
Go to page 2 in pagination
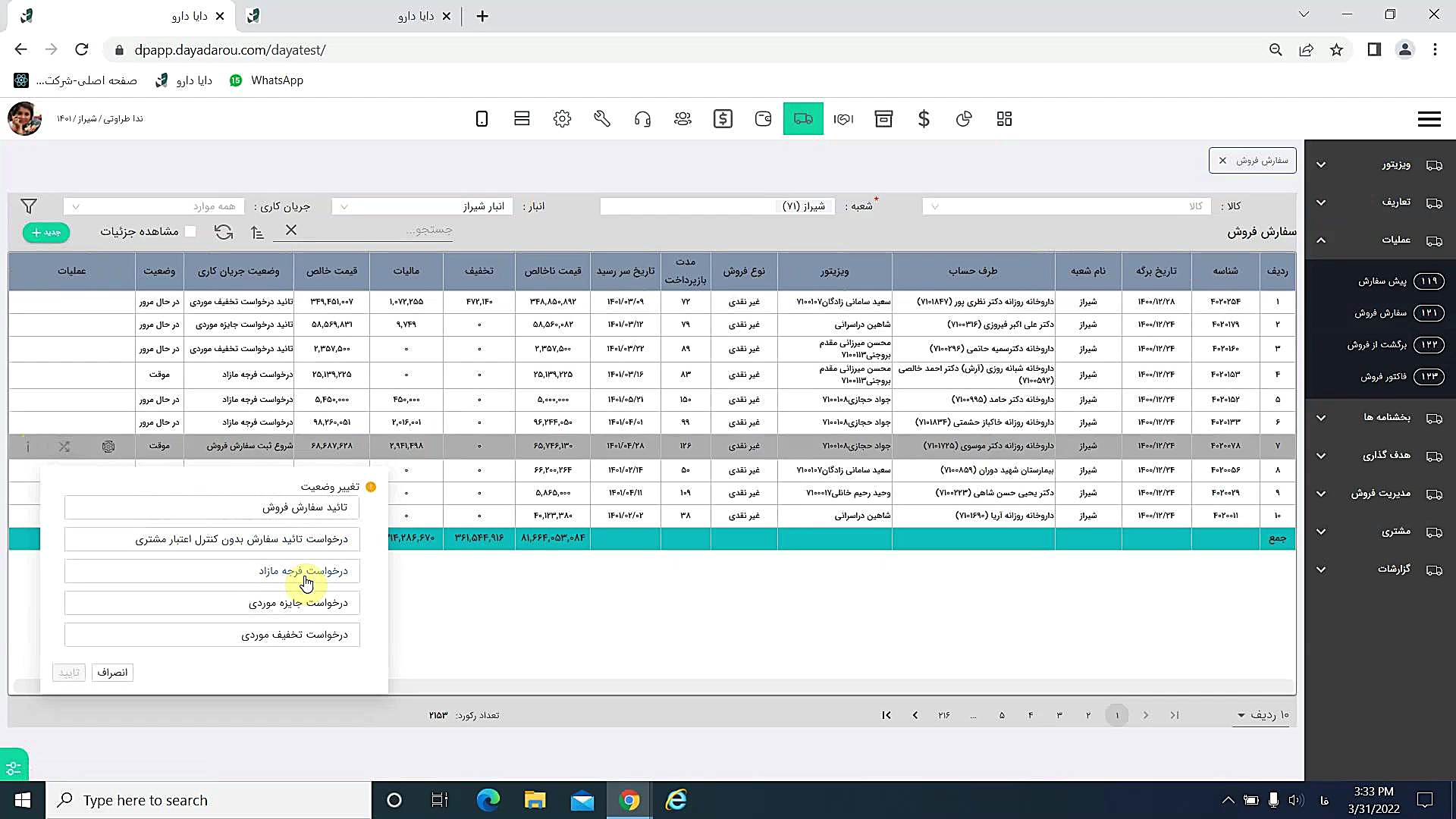(1088, 715)
